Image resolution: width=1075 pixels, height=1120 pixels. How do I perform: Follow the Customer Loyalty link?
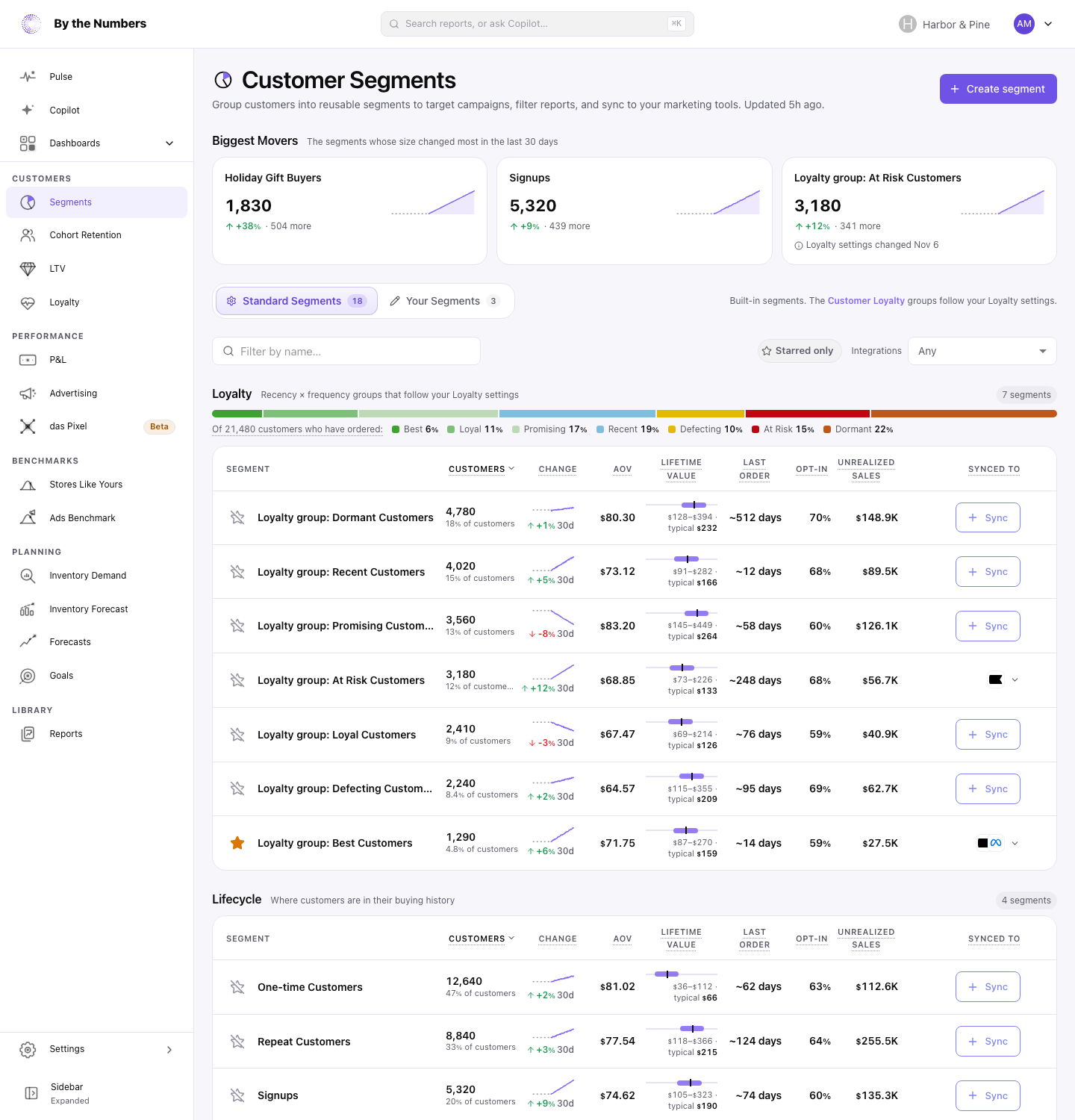866,301
